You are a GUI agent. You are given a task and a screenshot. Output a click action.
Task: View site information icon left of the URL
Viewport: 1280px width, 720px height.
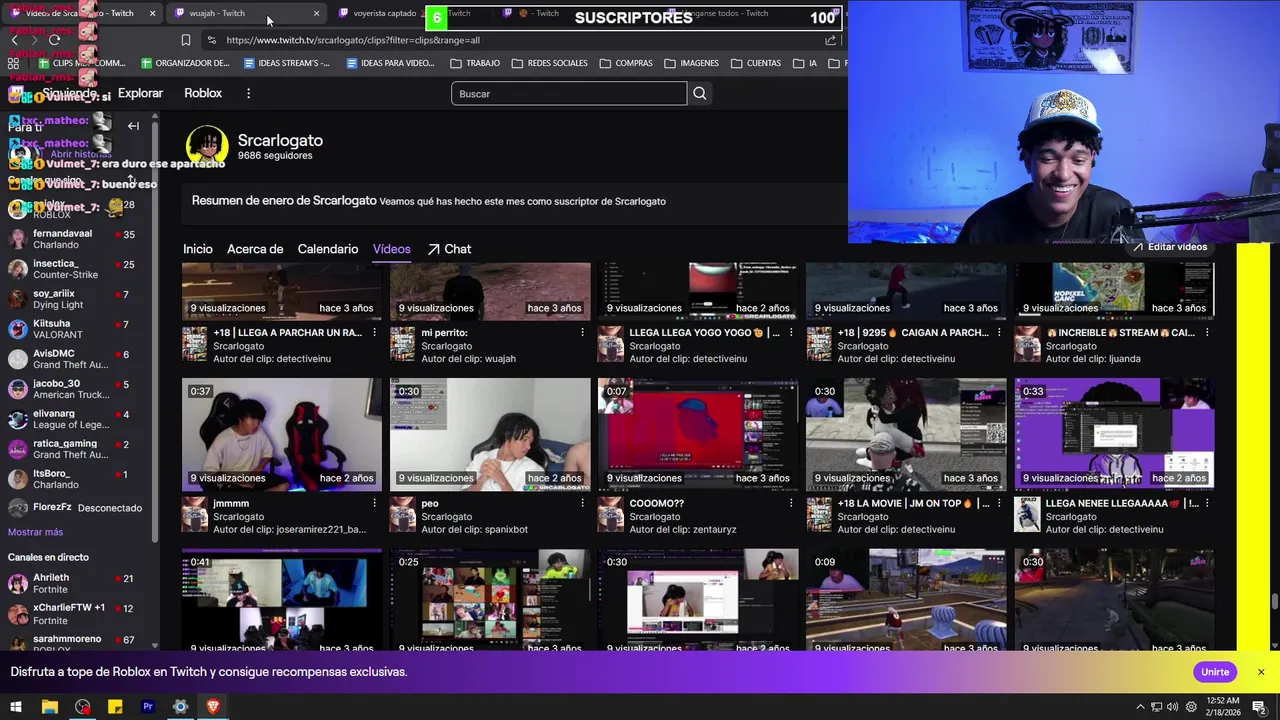point(211,40)
